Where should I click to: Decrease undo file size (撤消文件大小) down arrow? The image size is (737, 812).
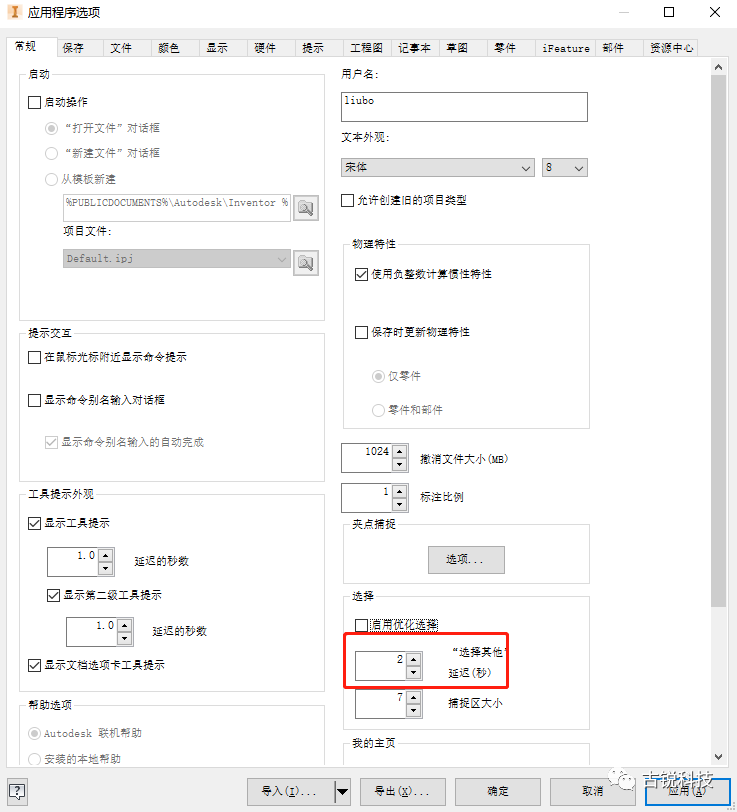point(399,465)
